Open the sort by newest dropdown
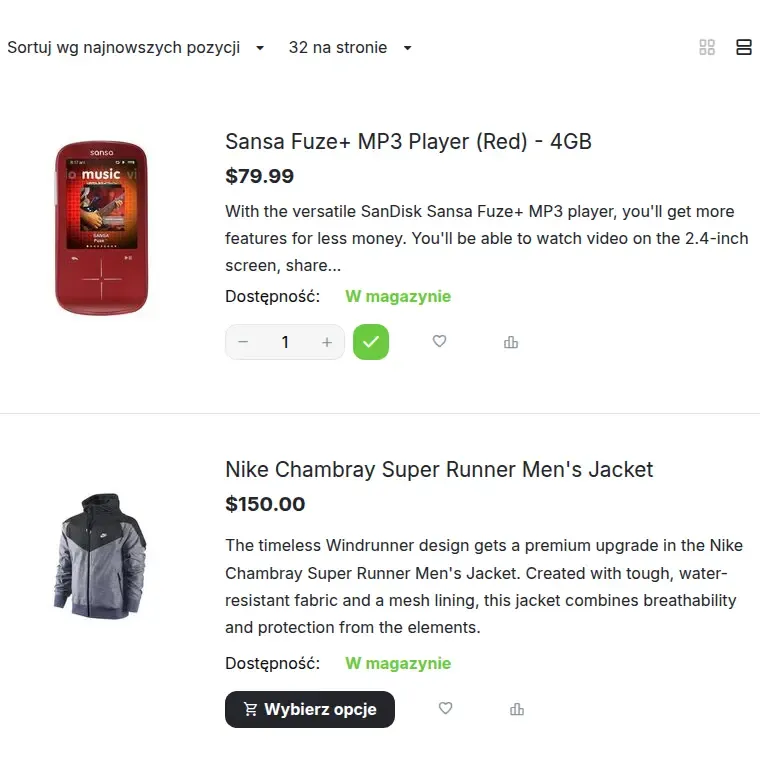This screenshot has width=760, height=774. (x=136, y=47)
